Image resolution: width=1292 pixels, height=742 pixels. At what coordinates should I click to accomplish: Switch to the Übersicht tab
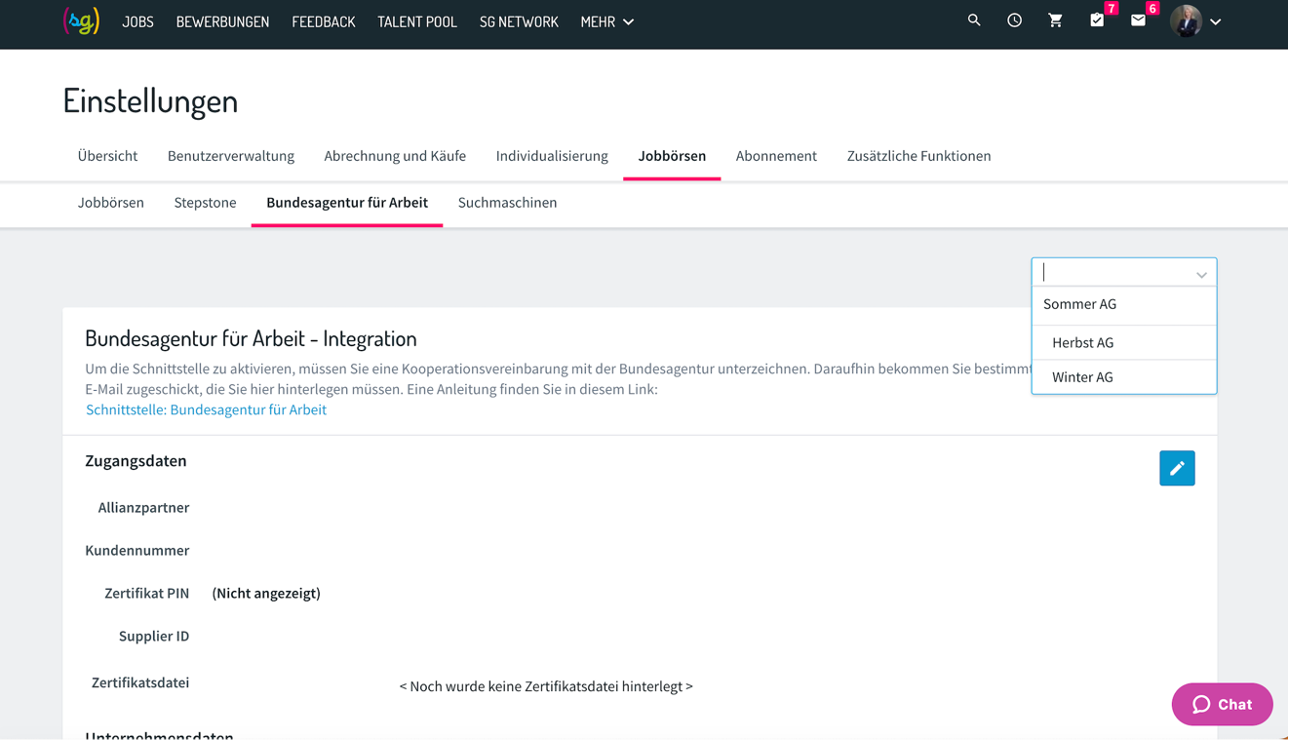[108, 156]
